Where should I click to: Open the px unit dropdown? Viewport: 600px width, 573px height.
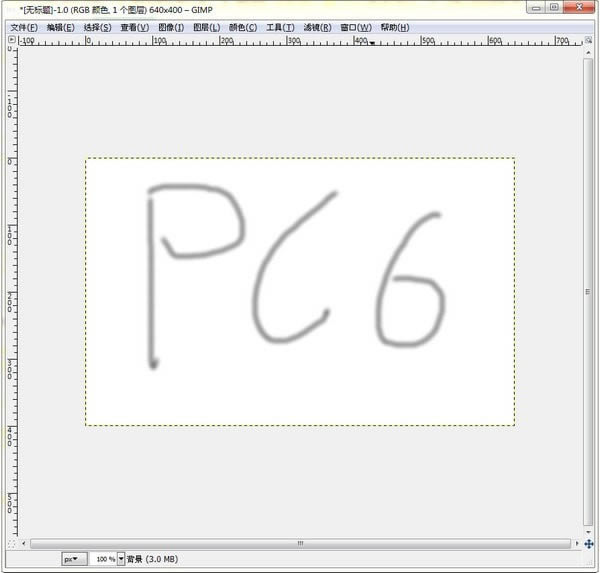click(x=74, y=560)
